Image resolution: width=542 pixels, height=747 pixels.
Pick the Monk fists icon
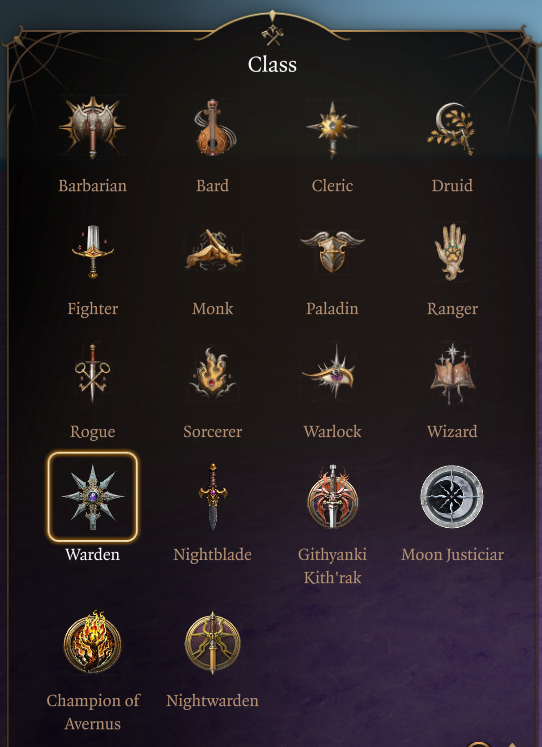coord(213,251)
